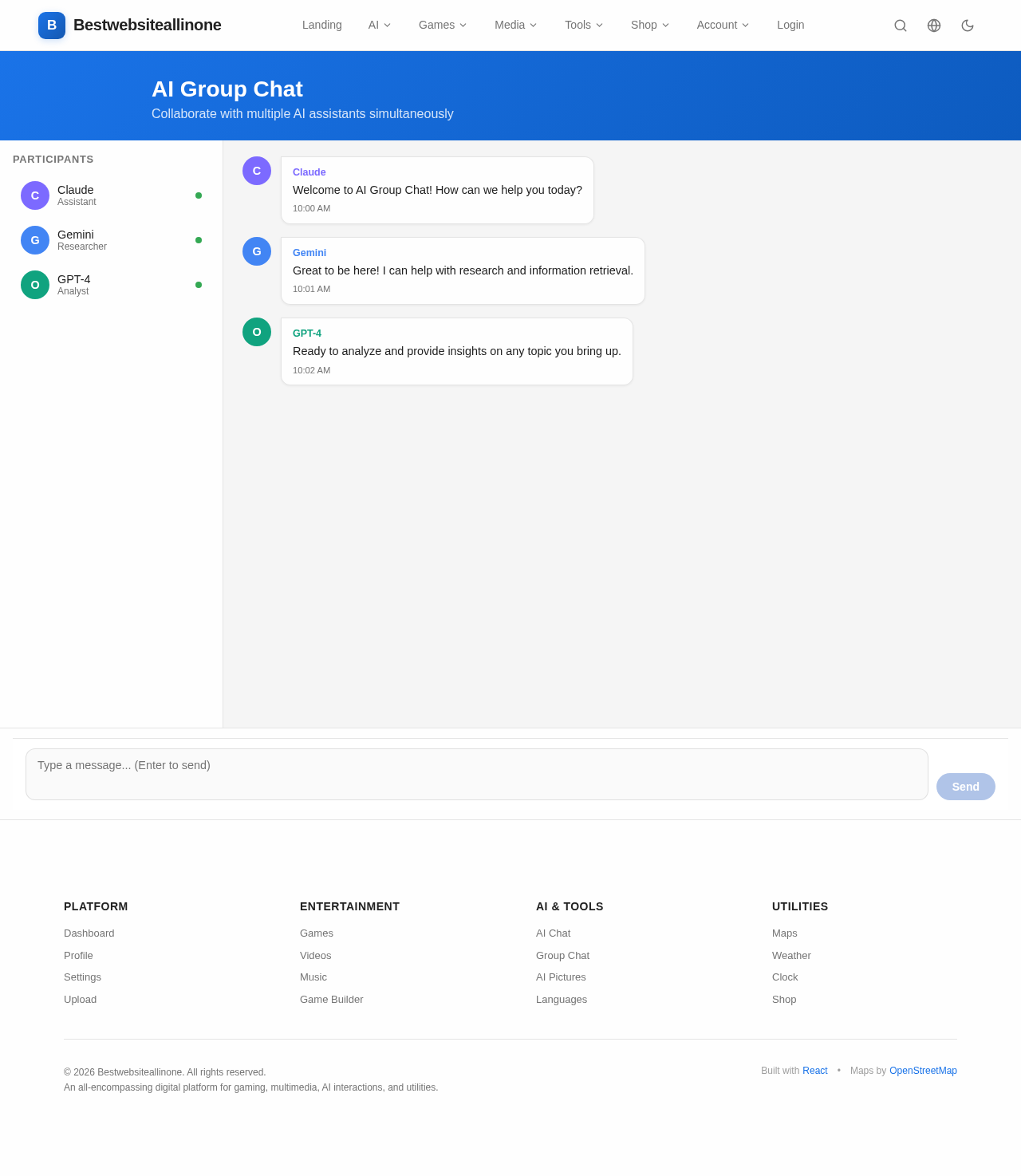The width and height of the screenshot is (1021, 1176).
Task: Click Claude's avatar beside the welcome message
Action: click(x=257, y=171)
